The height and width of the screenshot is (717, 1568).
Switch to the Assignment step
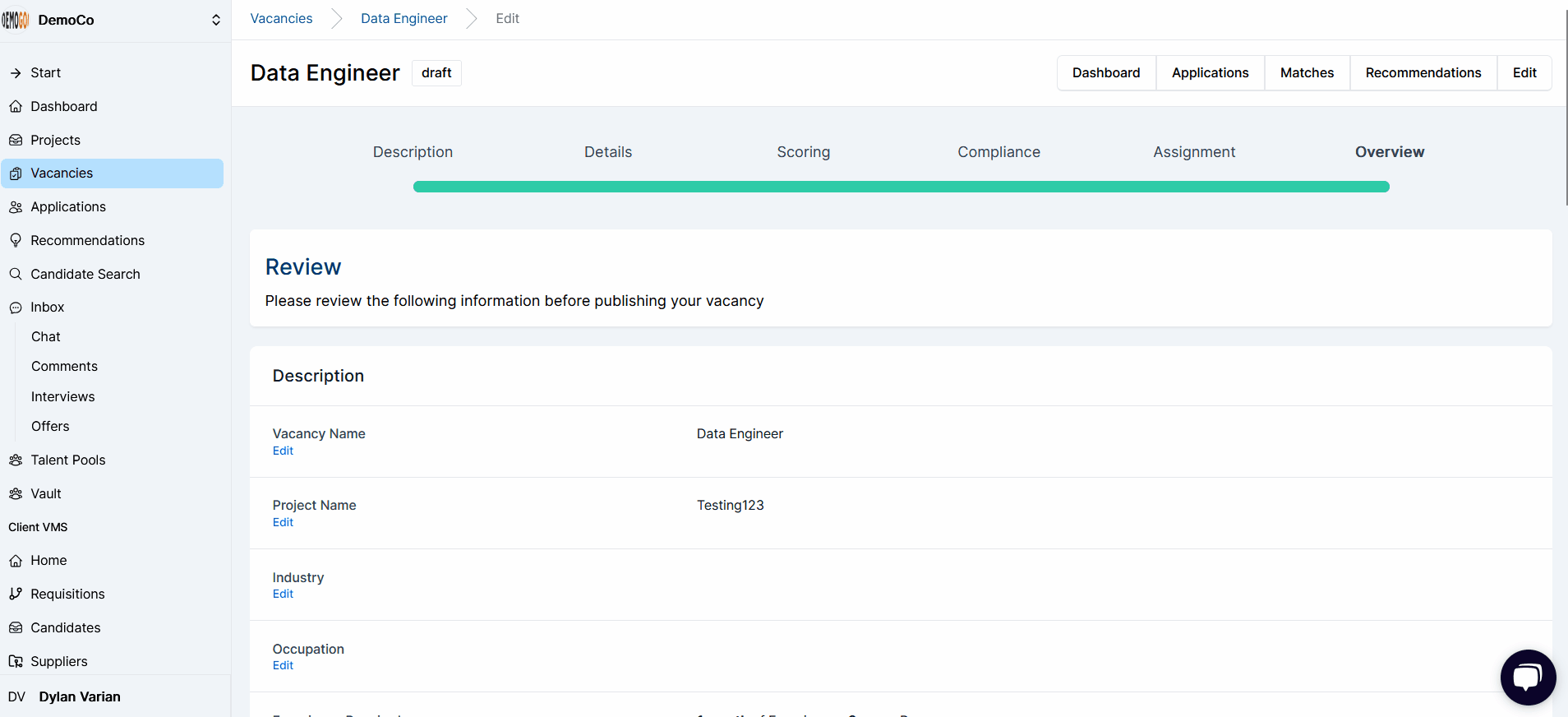tap(1194, 152)
